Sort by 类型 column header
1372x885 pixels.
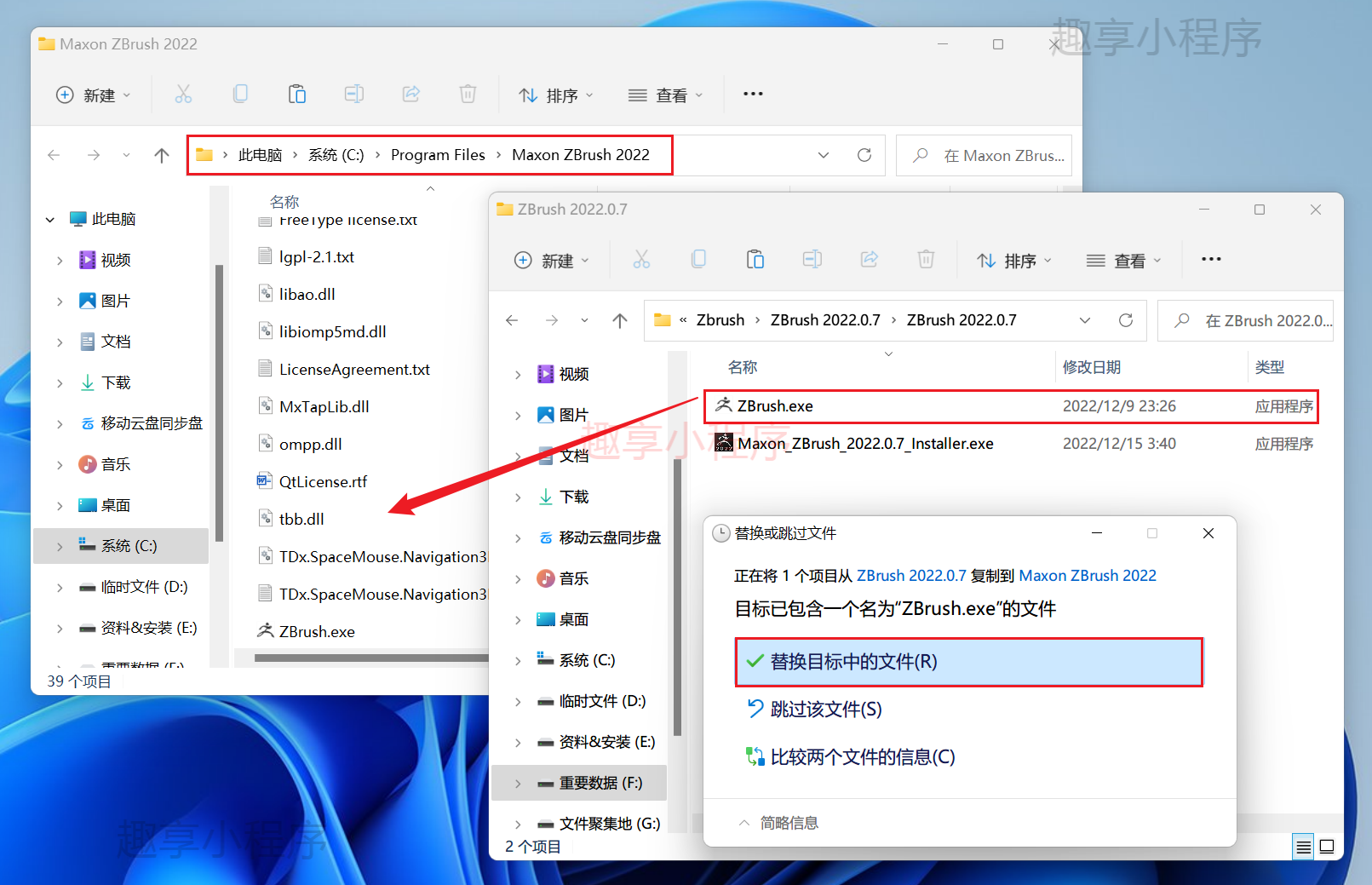[x=1269, y=367]
